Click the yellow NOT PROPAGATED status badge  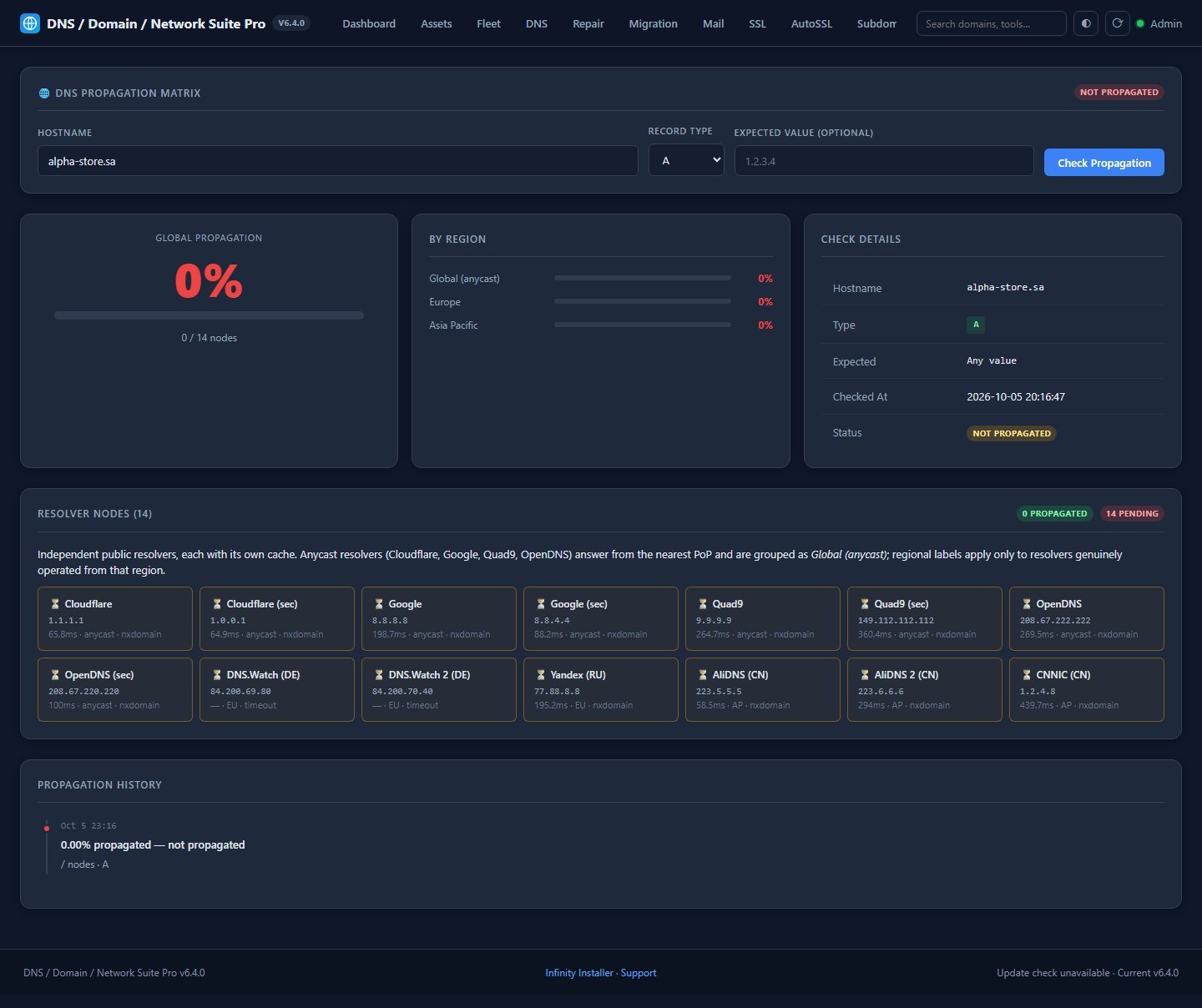[x=1012, y=433]
